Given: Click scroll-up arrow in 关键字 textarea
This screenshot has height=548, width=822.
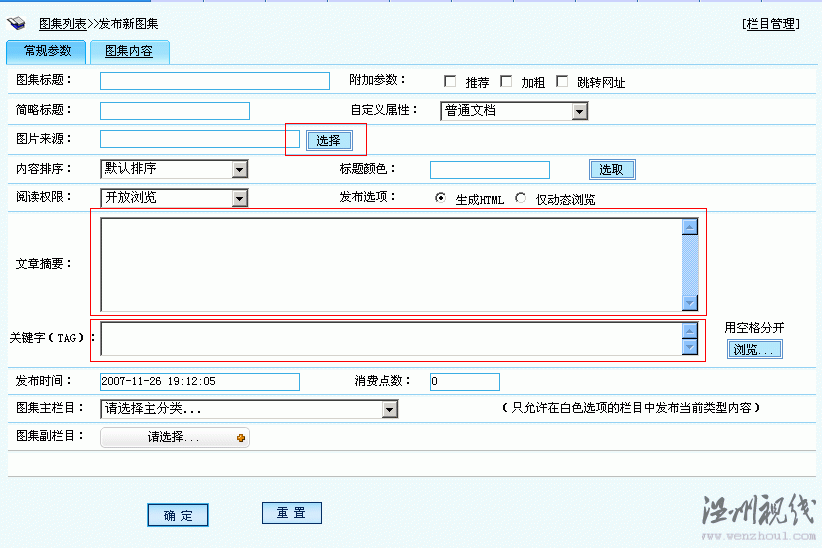Looking at the screenshot, I should click(689, 331).
